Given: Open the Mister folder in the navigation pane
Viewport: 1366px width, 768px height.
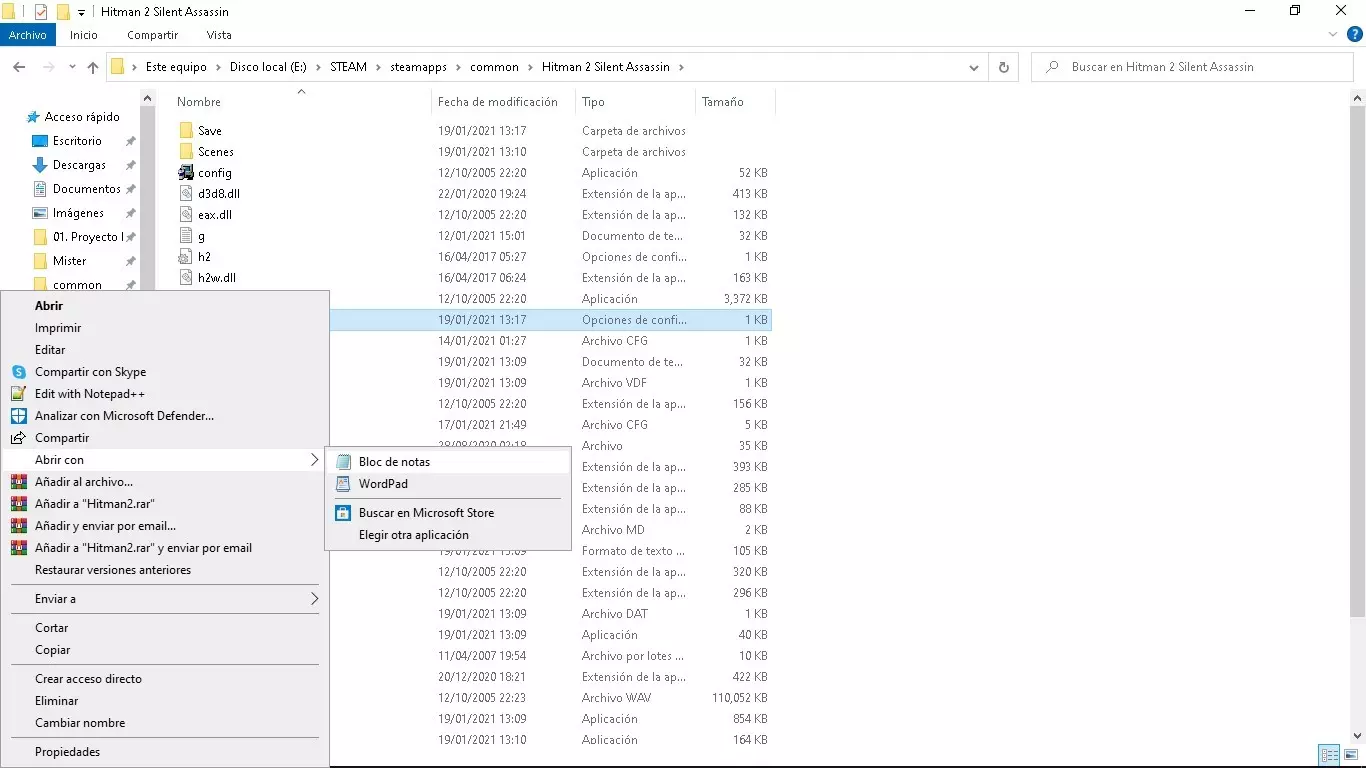Looking at the screenshot, I should (x=70, y=261).
